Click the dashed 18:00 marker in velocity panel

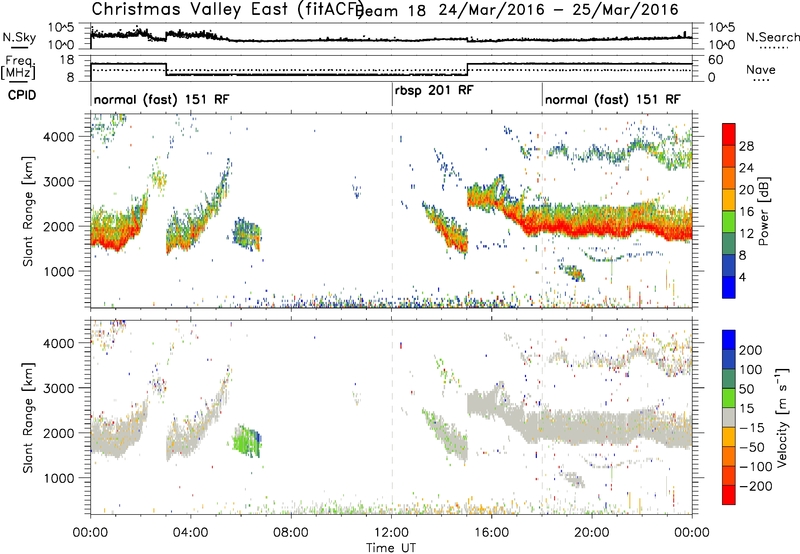pos(542,418)
